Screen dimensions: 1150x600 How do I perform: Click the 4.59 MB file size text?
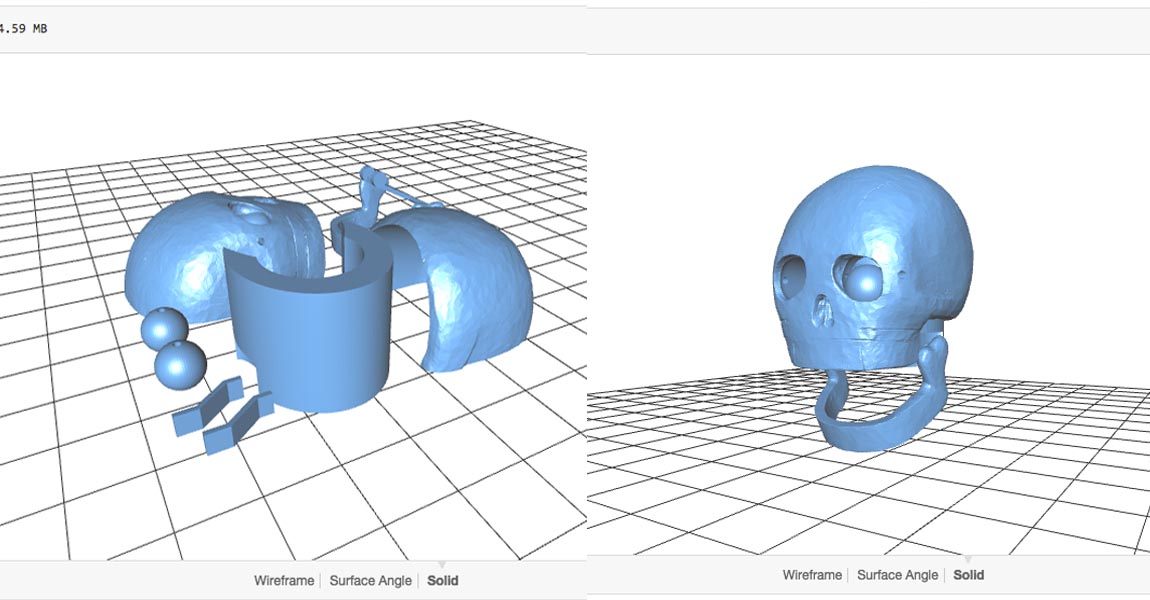[x=24, y=29]
